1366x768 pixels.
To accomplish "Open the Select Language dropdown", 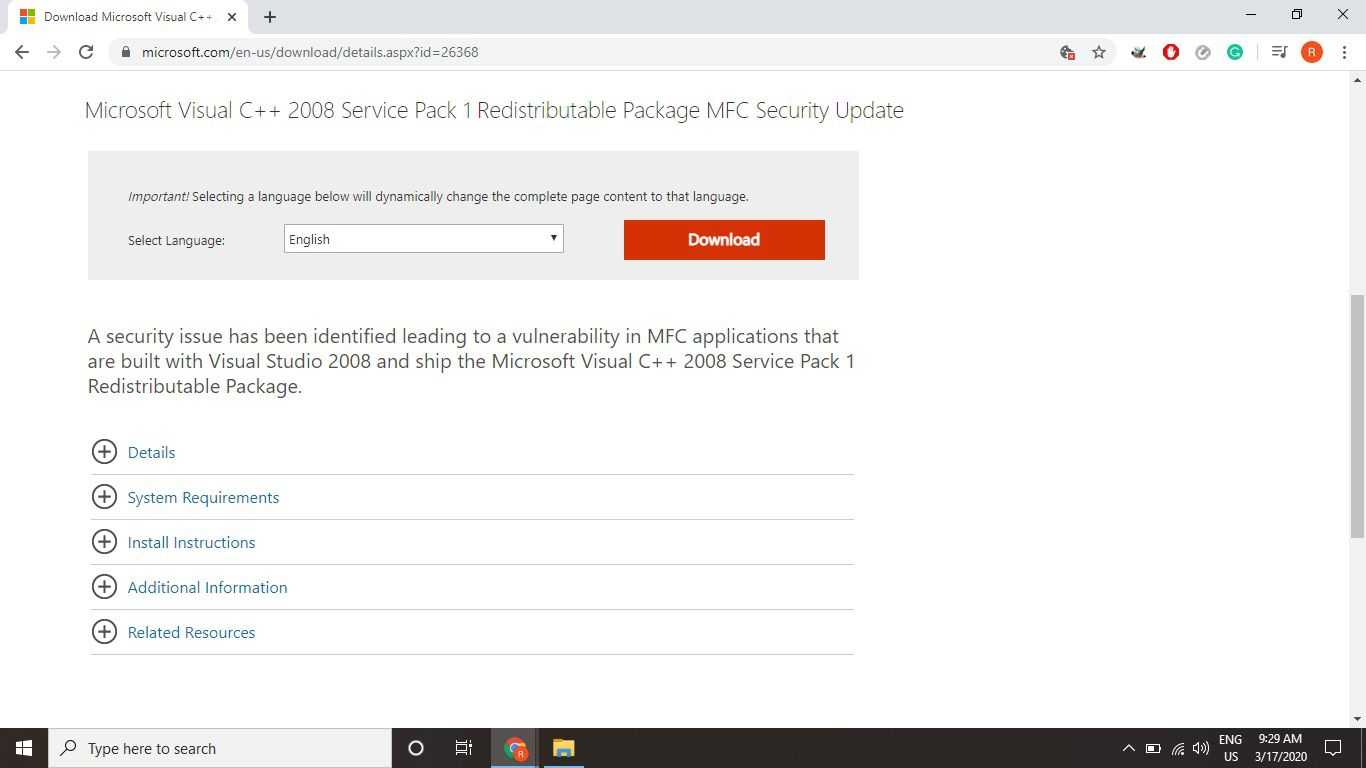I will coord(424,239).
